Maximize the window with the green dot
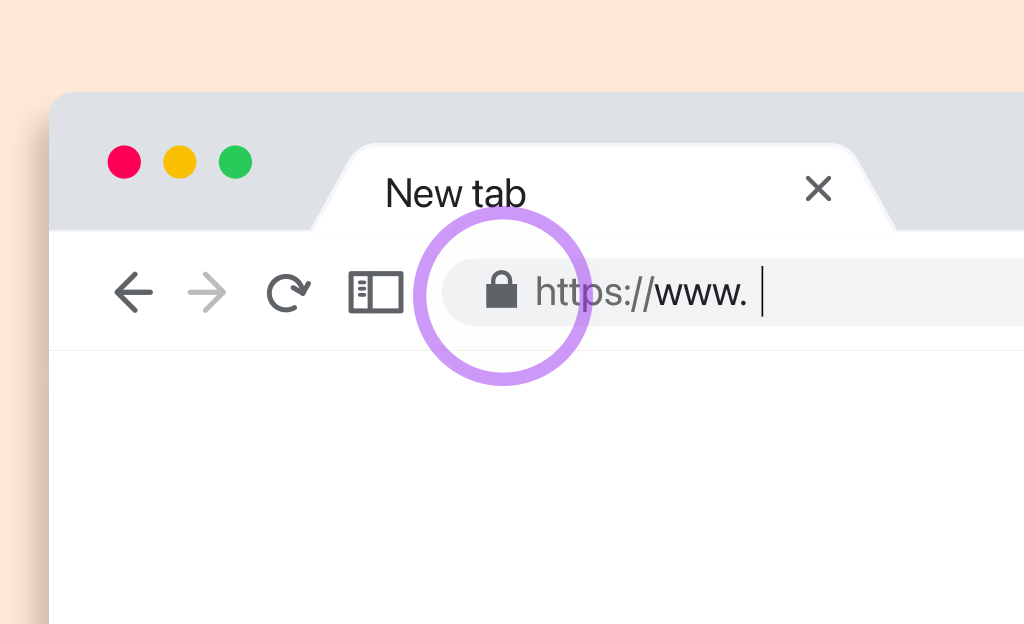The height and width of the screenshot is (624, 1024). tap(235, 162)
